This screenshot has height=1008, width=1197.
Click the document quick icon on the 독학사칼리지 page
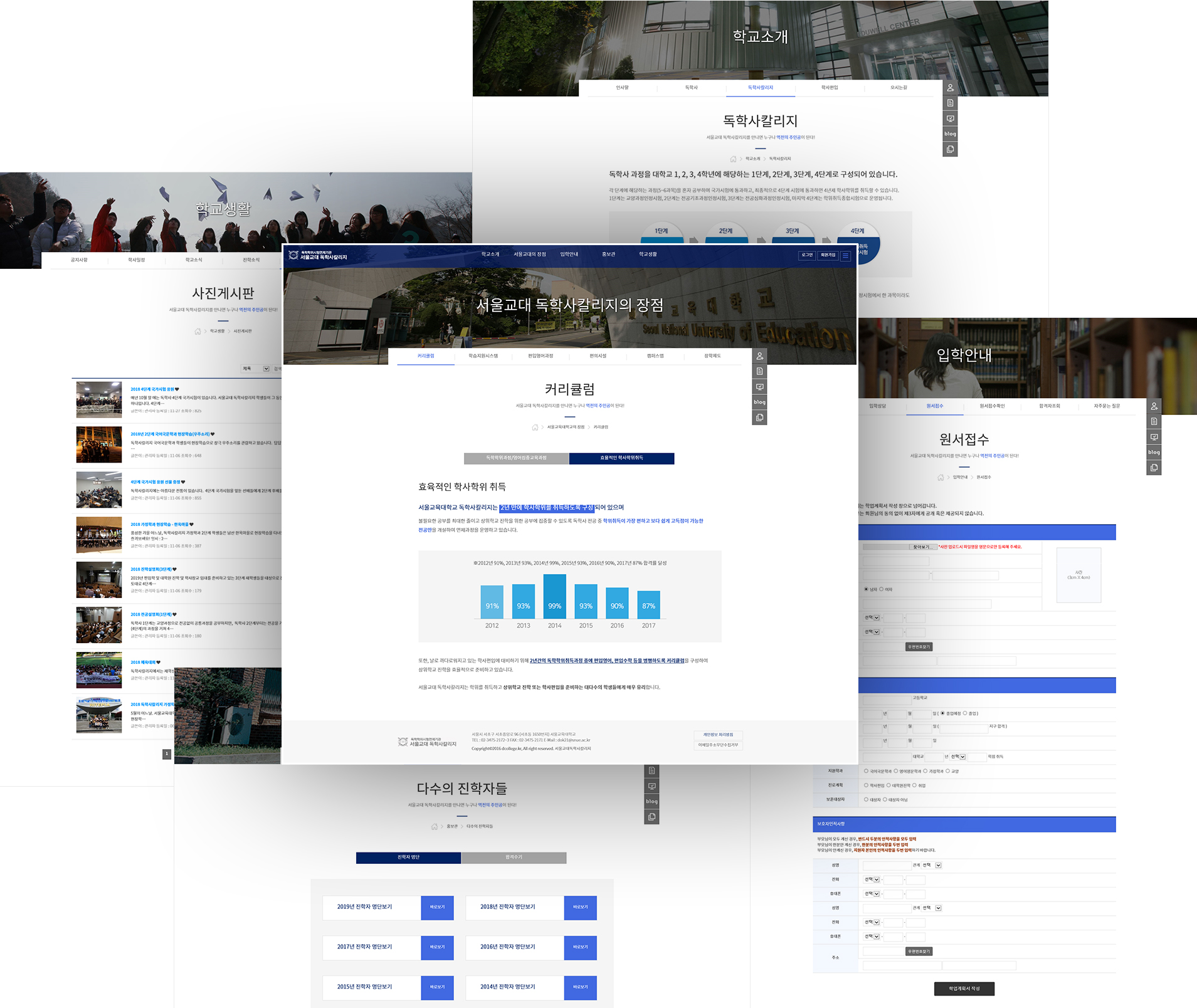coord(950,103)
